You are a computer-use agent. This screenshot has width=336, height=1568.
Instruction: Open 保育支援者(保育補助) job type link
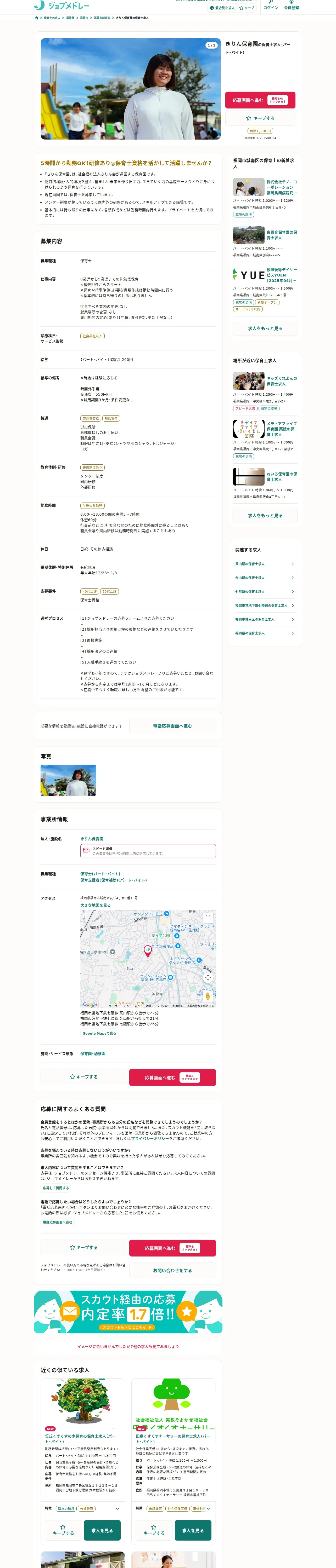coord(113,880)
